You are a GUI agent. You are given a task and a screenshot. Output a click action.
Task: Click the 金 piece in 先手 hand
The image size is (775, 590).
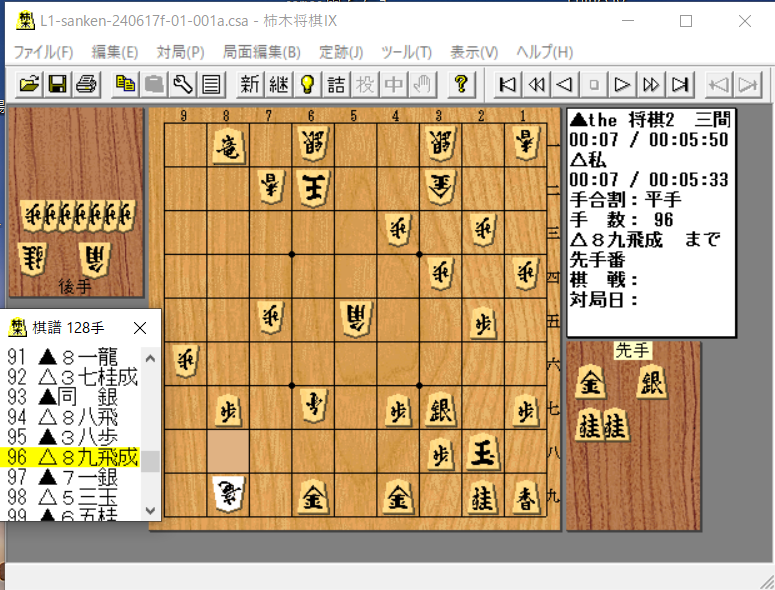coord(592,382)
